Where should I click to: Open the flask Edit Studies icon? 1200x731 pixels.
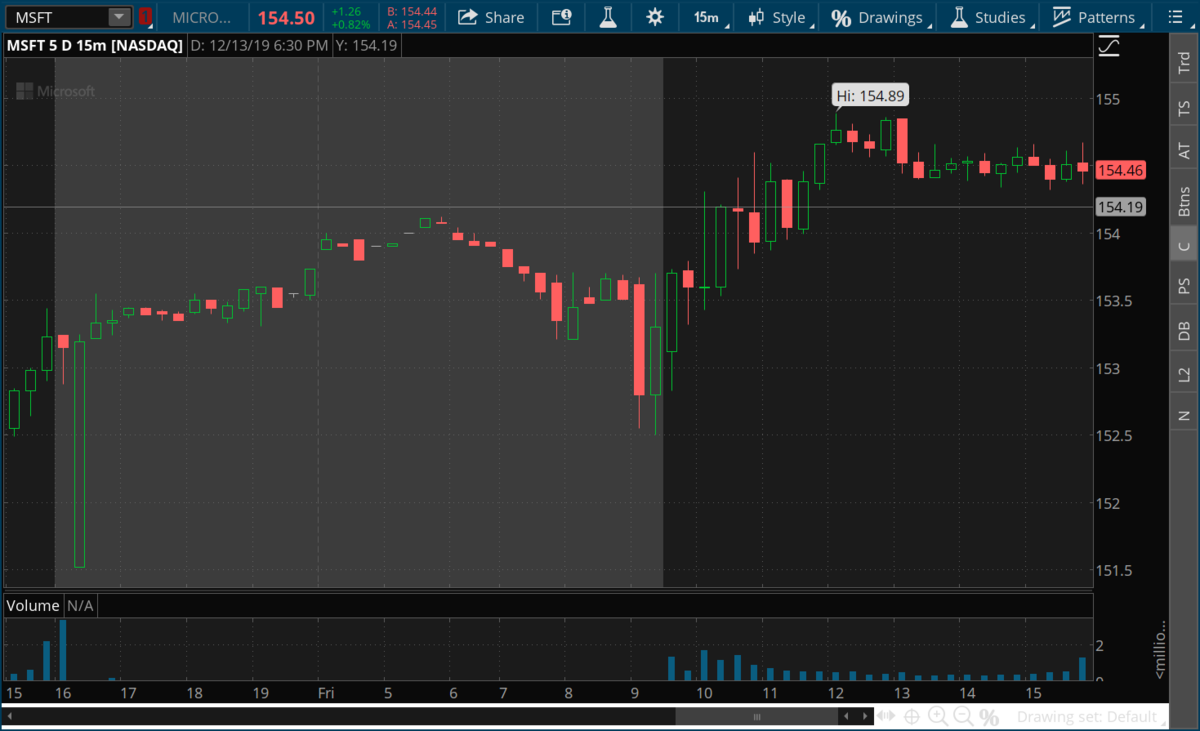(x=607, y=17)
